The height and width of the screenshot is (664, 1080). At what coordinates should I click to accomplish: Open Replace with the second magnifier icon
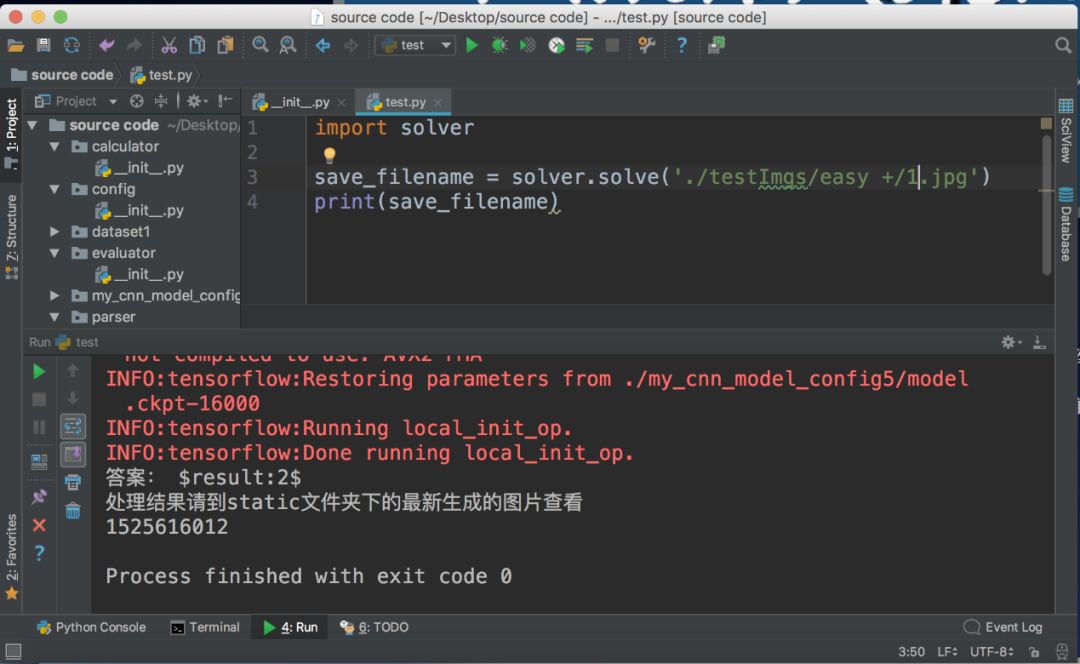coord(288,45)
